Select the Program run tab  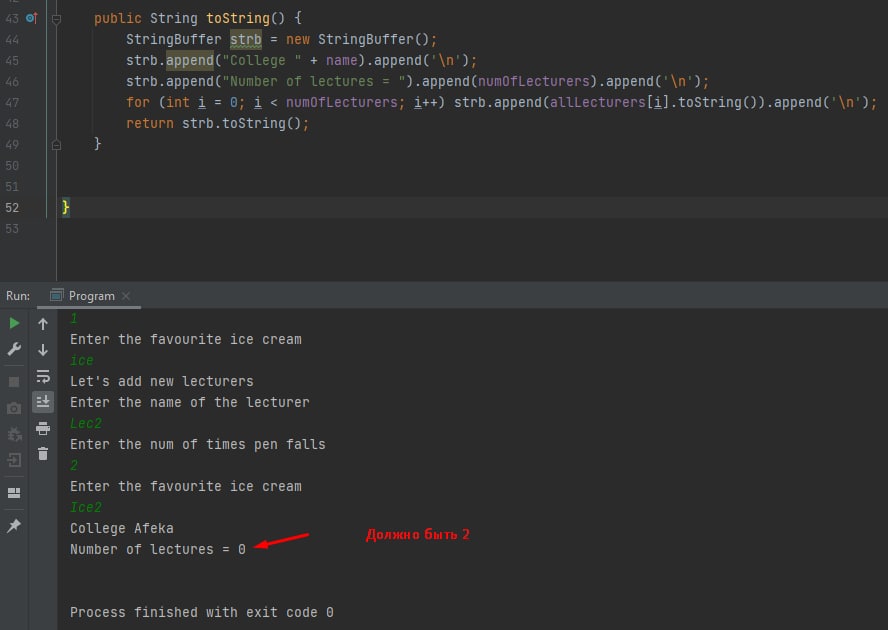[x=91, y=296]
